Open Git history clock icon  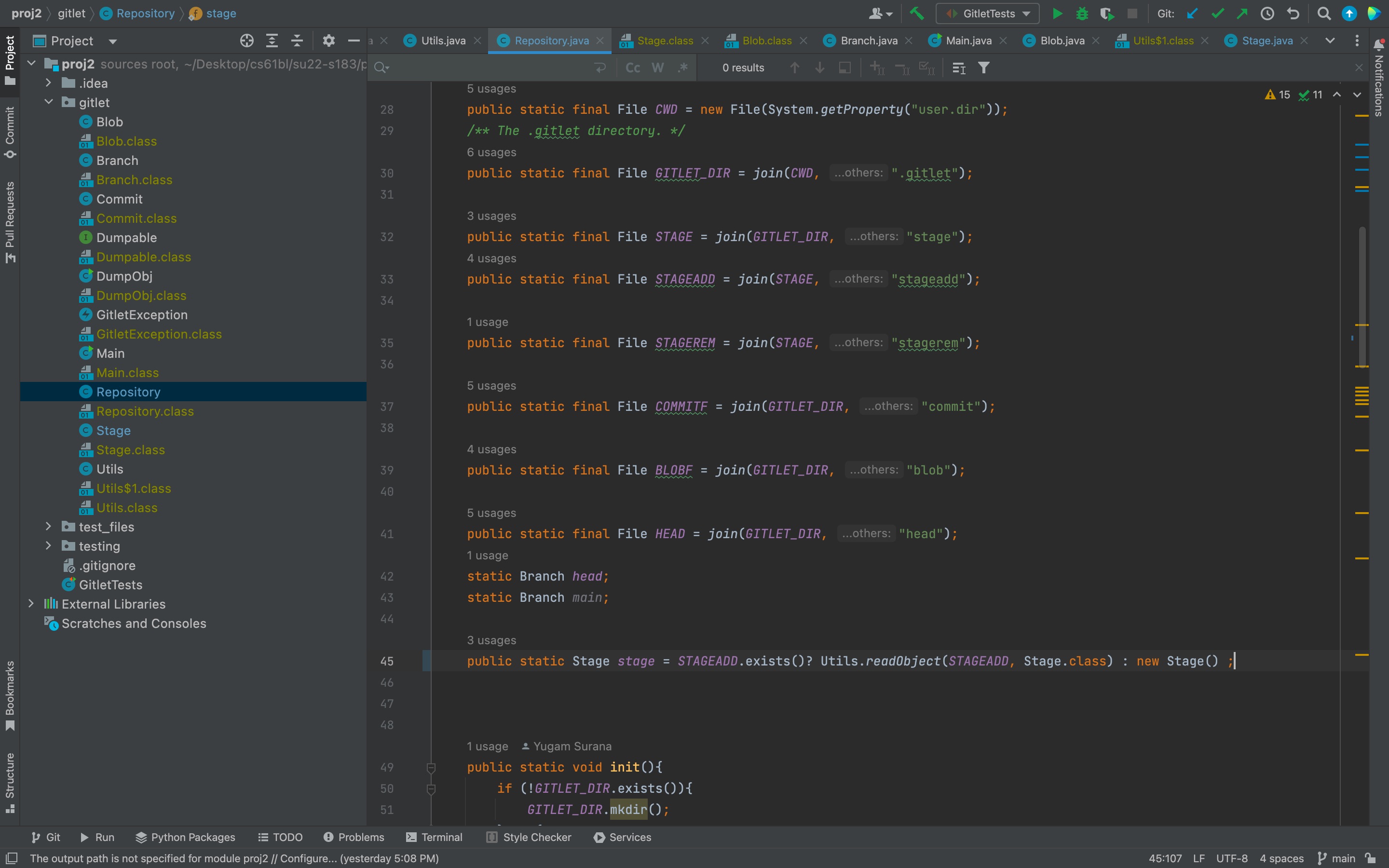1267,13
